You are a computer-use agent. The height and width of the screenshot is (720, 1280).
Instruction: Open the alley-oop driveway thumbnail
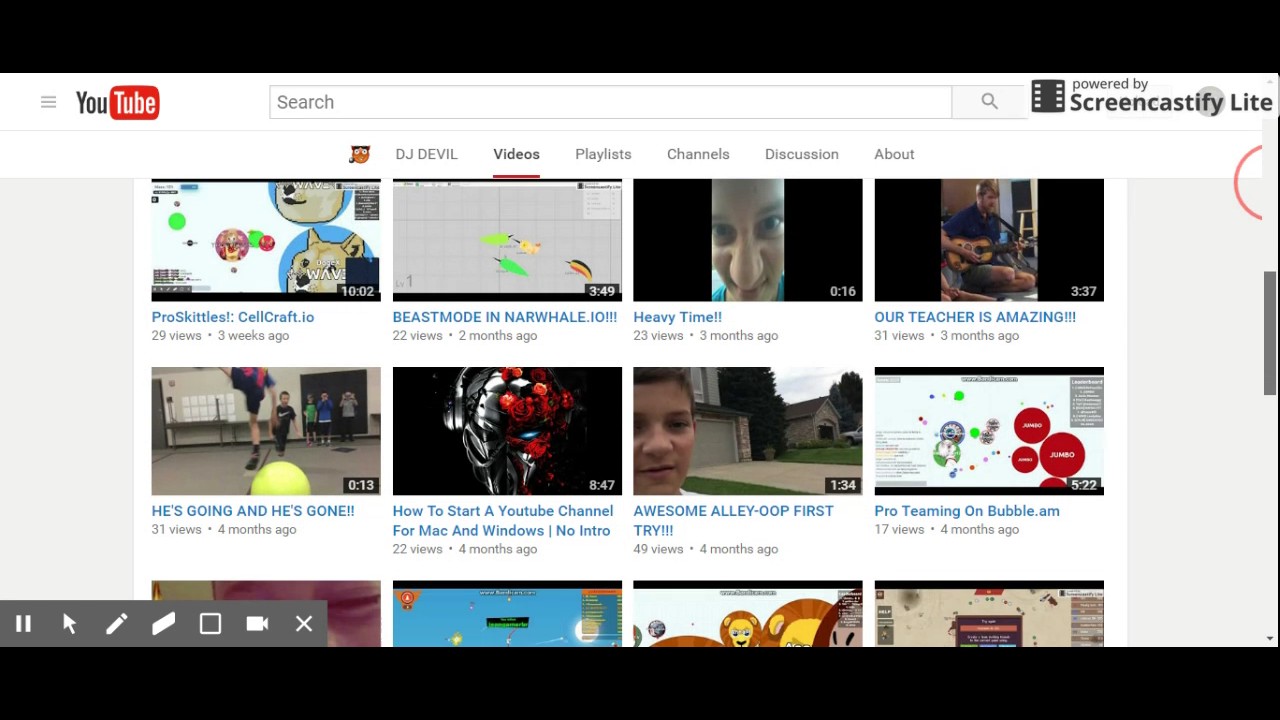coord(748,431)
